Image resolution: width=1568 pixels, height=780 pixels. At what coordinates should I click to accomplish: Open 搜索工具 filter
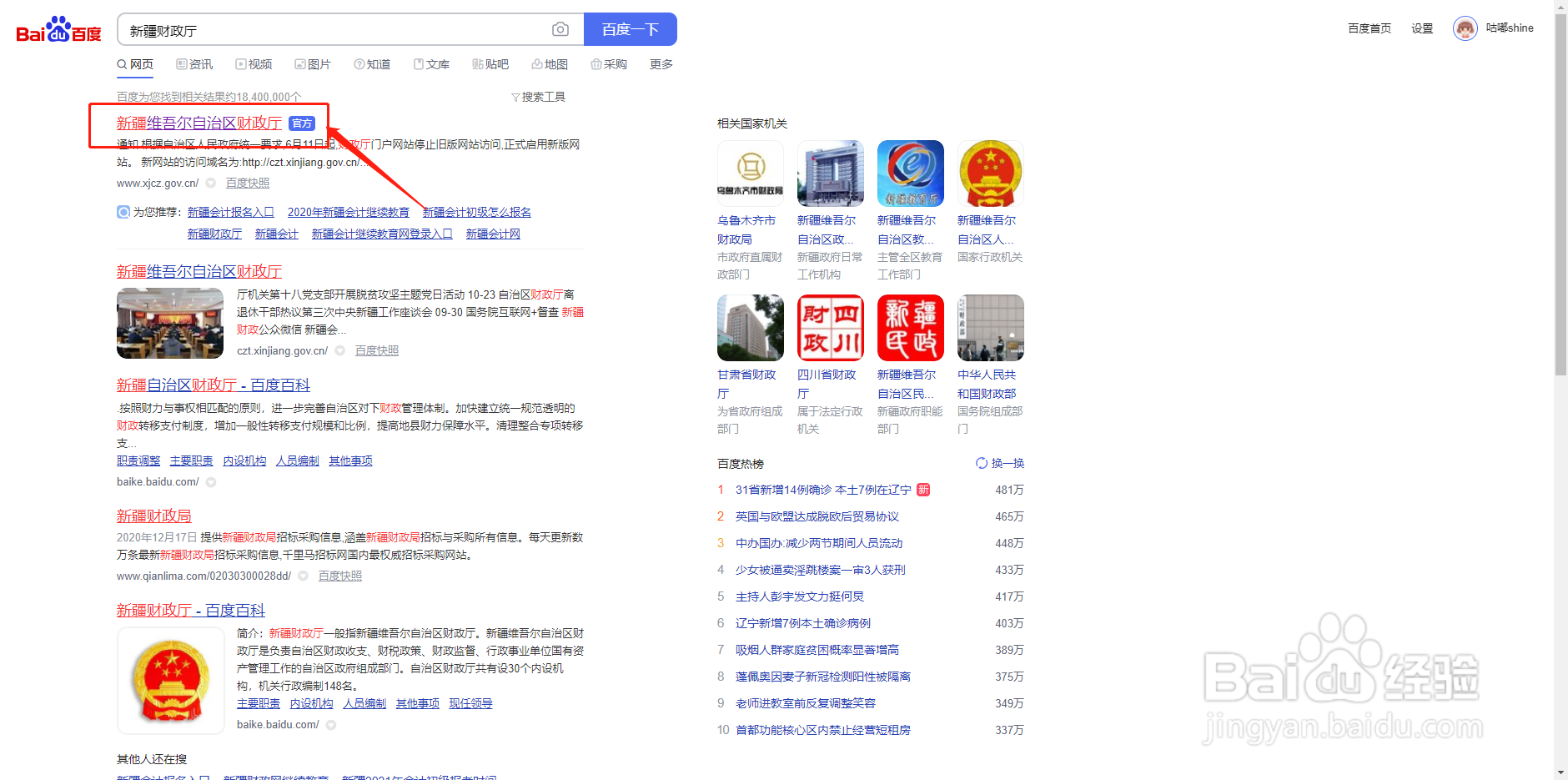pyautogui.click(x=538, y=97)
